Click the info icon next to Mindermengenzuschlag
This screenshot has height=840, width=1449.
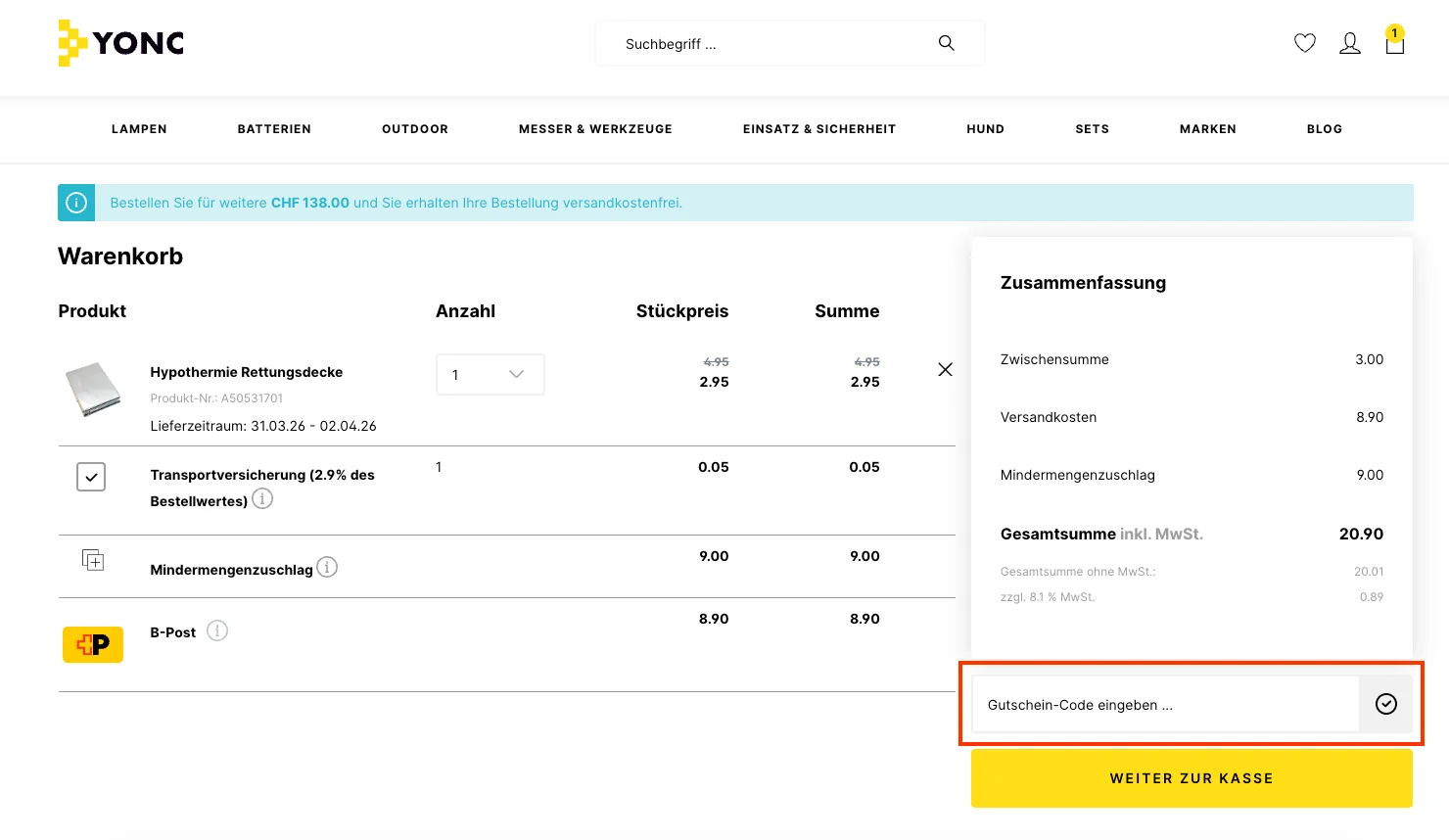327,567
